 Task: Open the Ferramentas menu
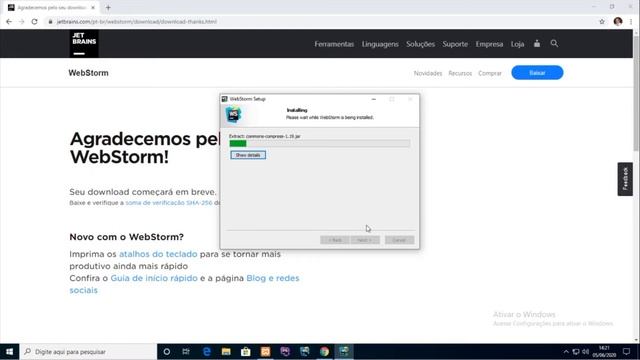point(334,44)
